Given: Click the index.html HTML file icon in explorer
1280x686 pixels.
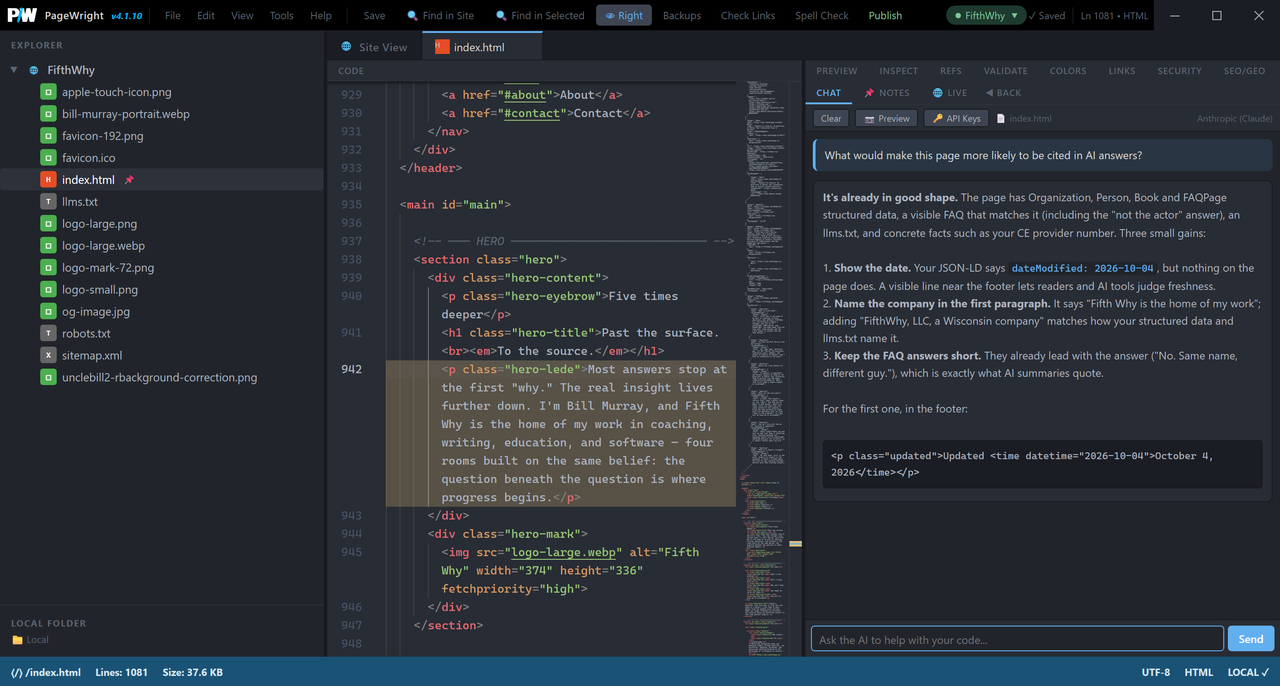Looking at the screenshot, I should tap(48, 180).
